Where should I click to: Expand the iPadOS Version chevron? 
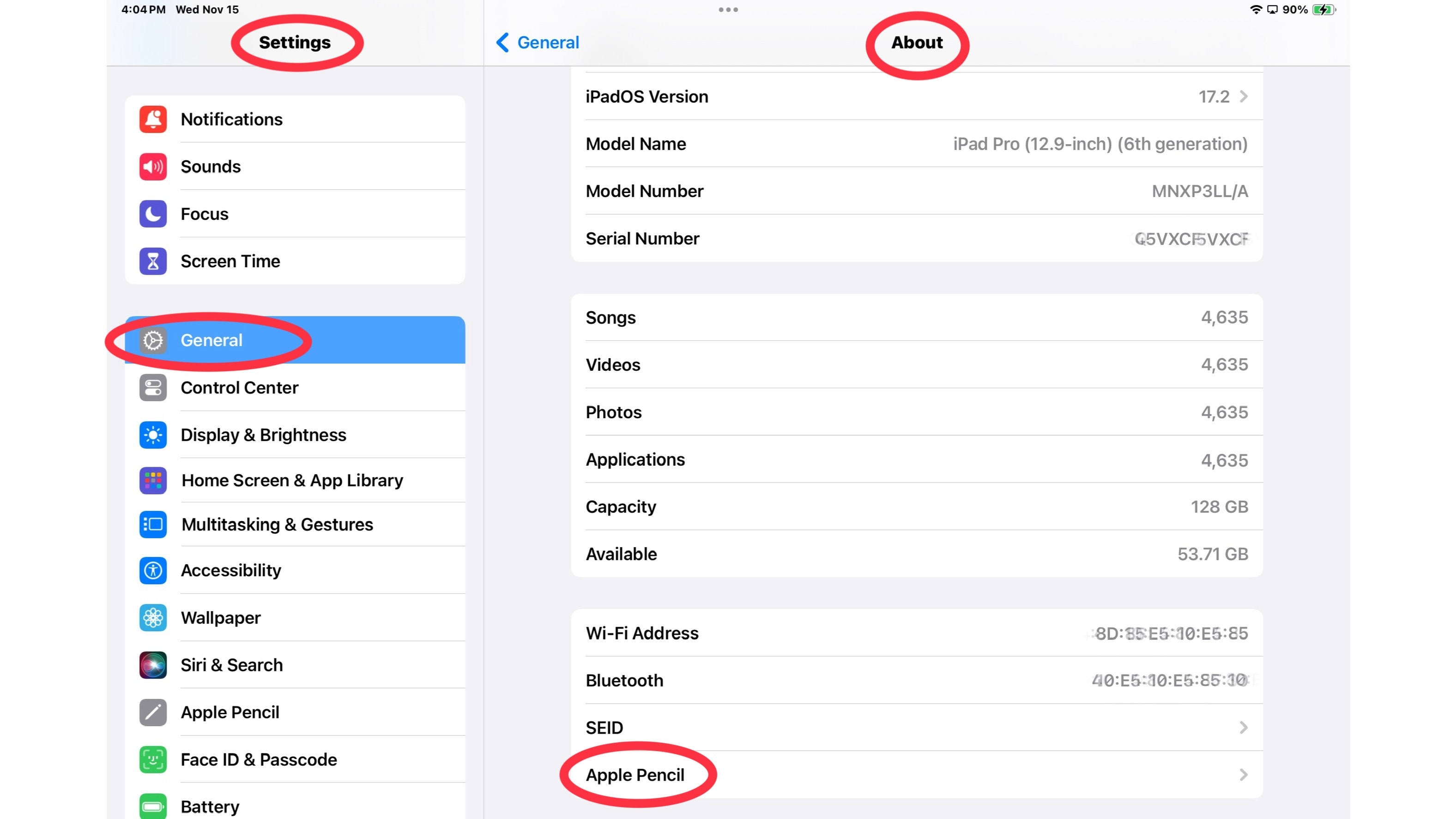click(x=1244, y=96)
